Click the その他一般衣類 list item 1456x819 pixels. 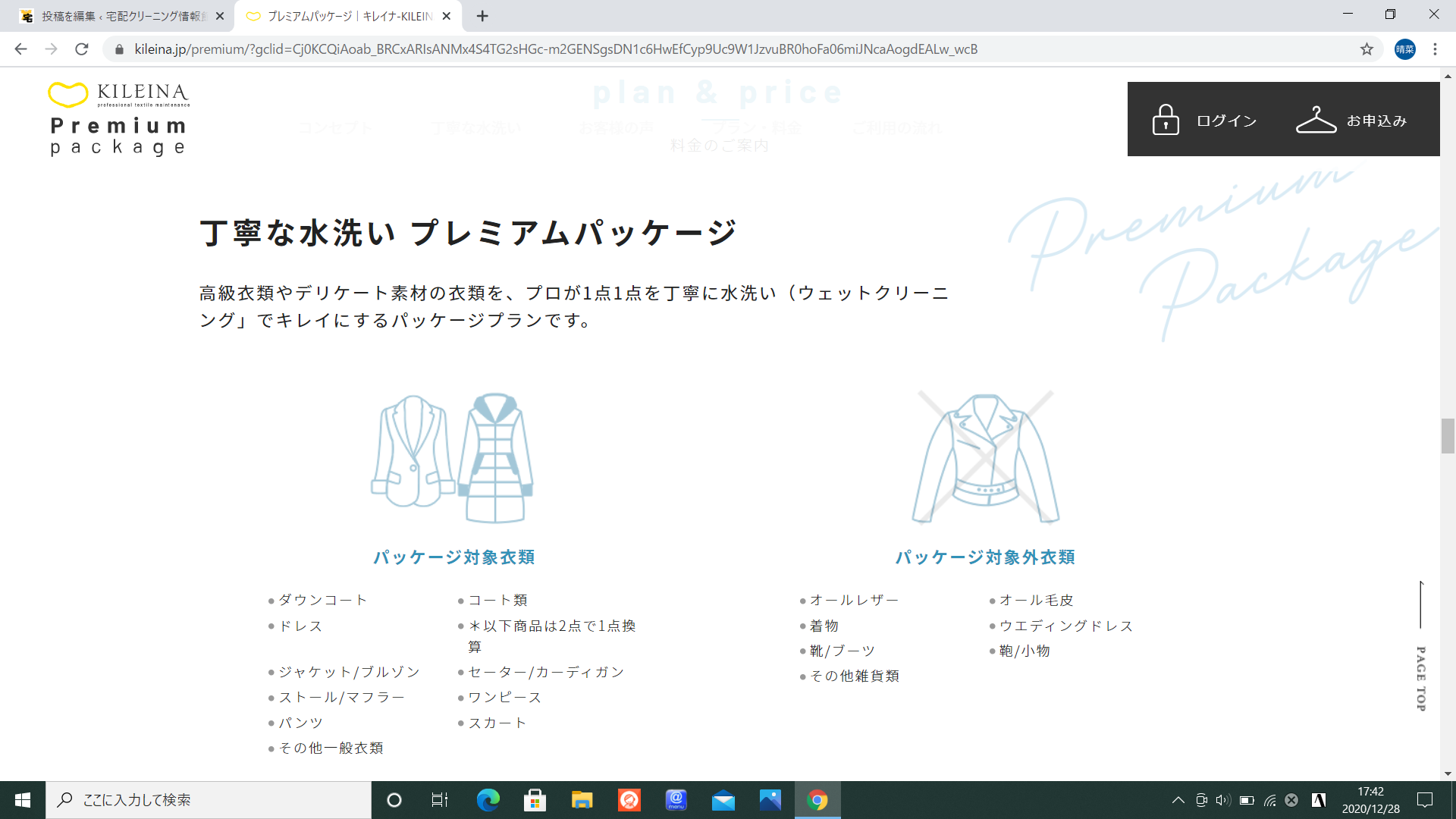pyautogui.click(x=331, y=748)
